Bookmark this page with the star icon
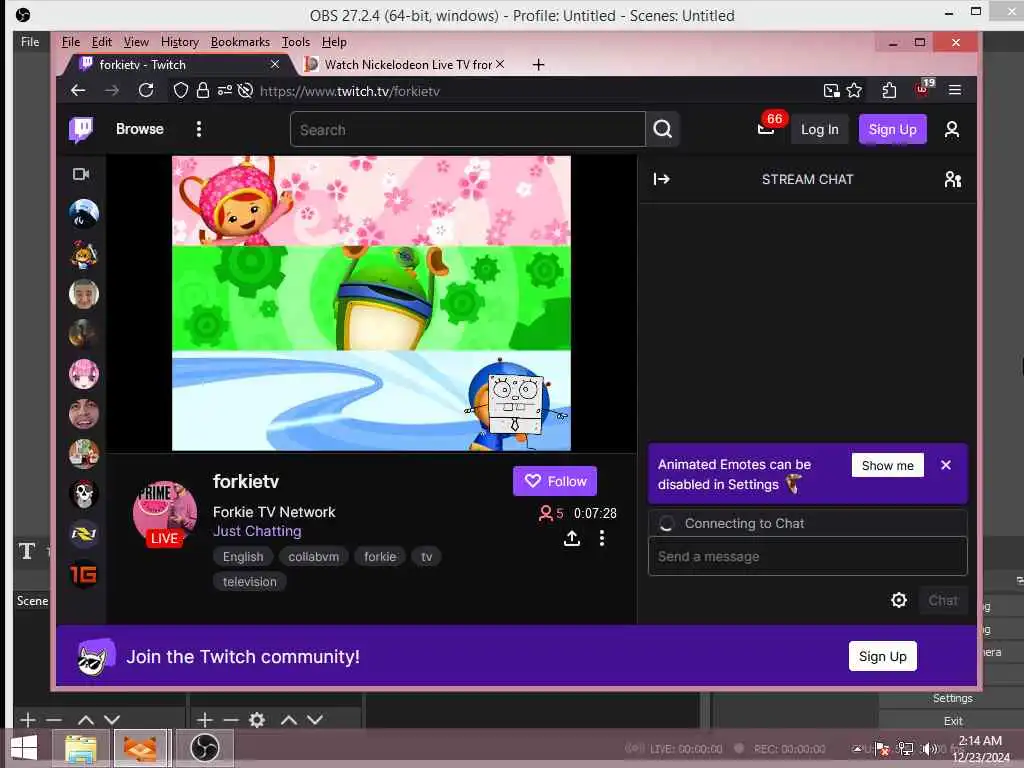The image size is (1024, 768). pos(854,90)
